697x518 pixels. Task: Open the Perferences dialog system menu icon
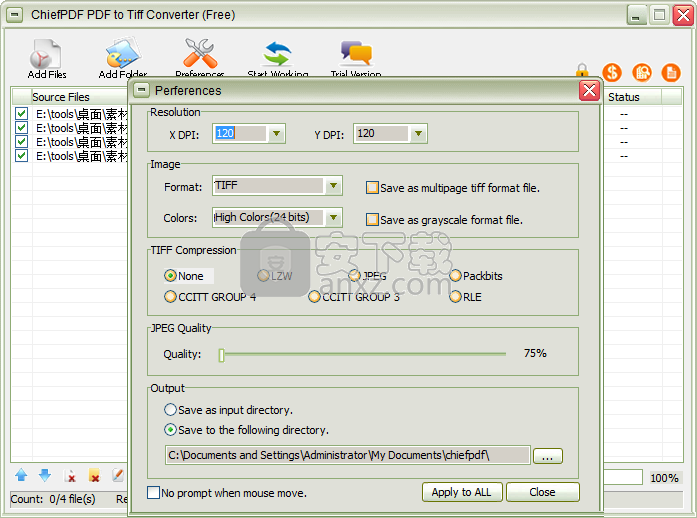click(x=142, y=90)
